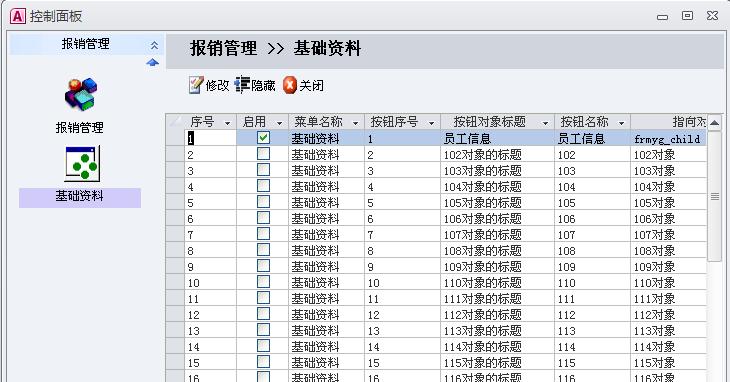Click the 员工信息 cell in 按钮对象标题 column

[x=467, y=139]
